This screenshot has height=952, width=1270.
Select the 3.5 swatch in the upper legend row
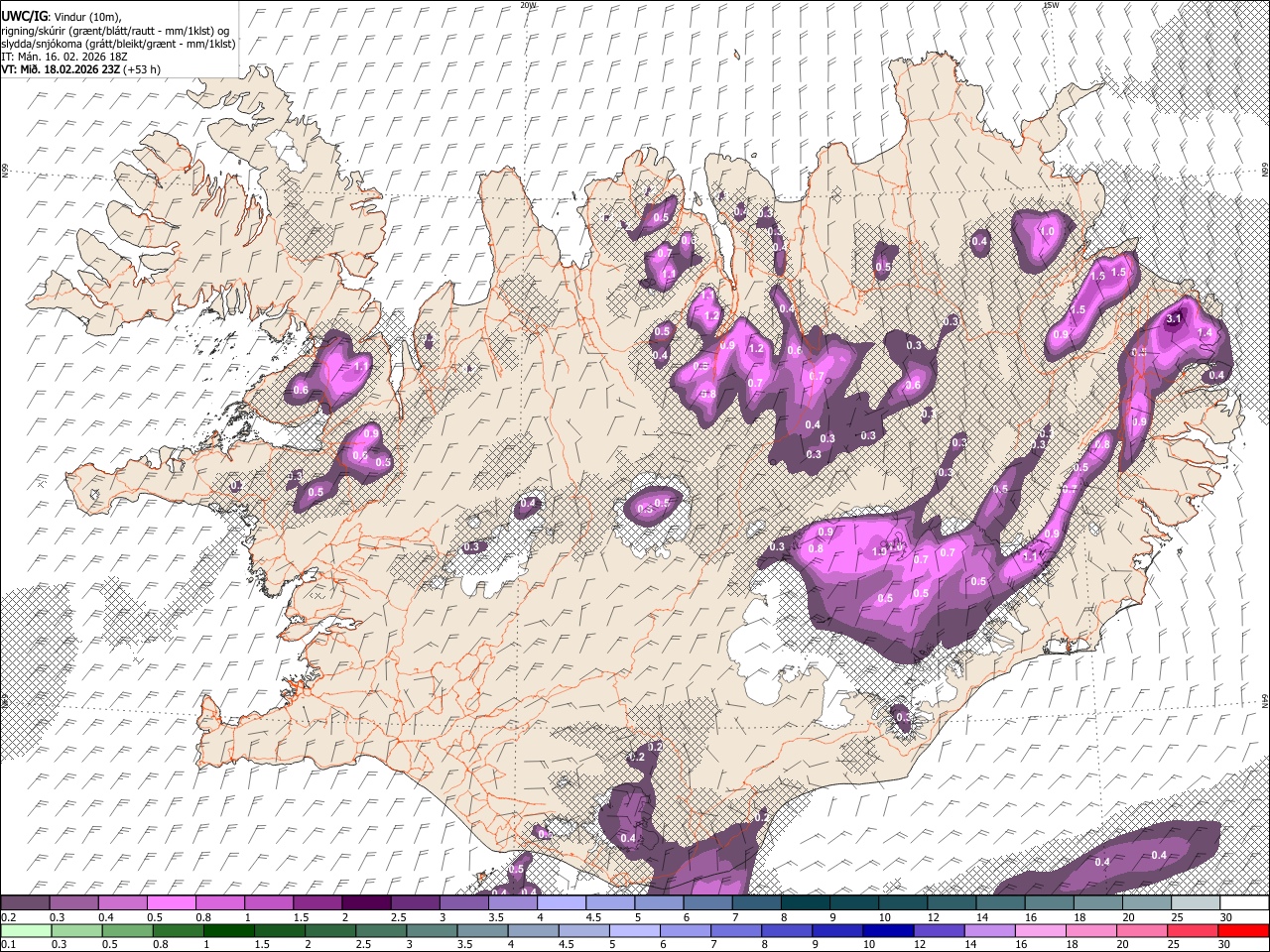pyautogui.click(x=511, y=903)
